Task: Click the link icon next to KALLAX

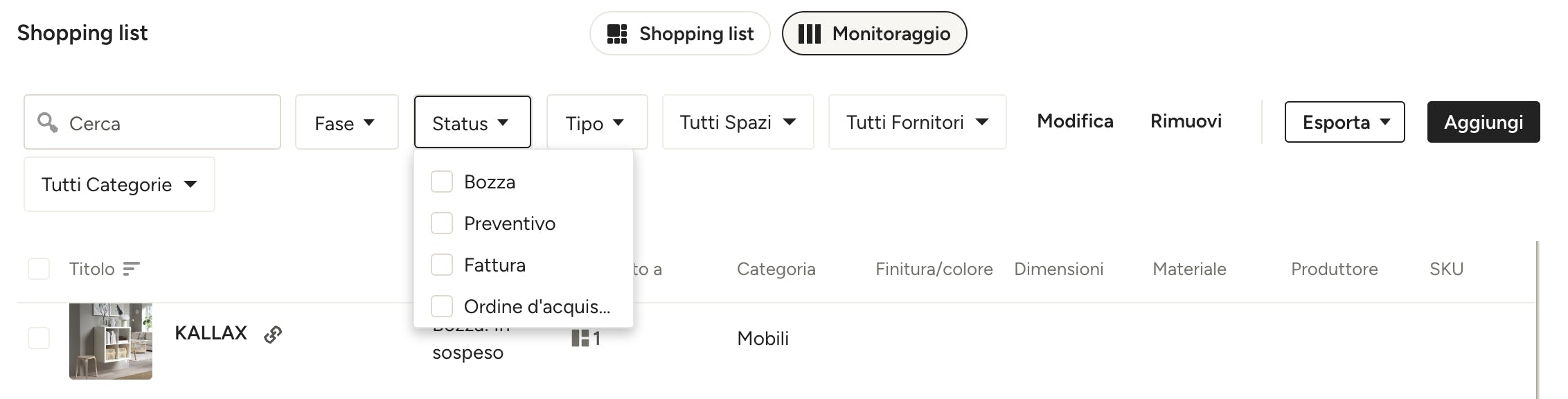Action: pyautogui.click(x=273, y=335)
